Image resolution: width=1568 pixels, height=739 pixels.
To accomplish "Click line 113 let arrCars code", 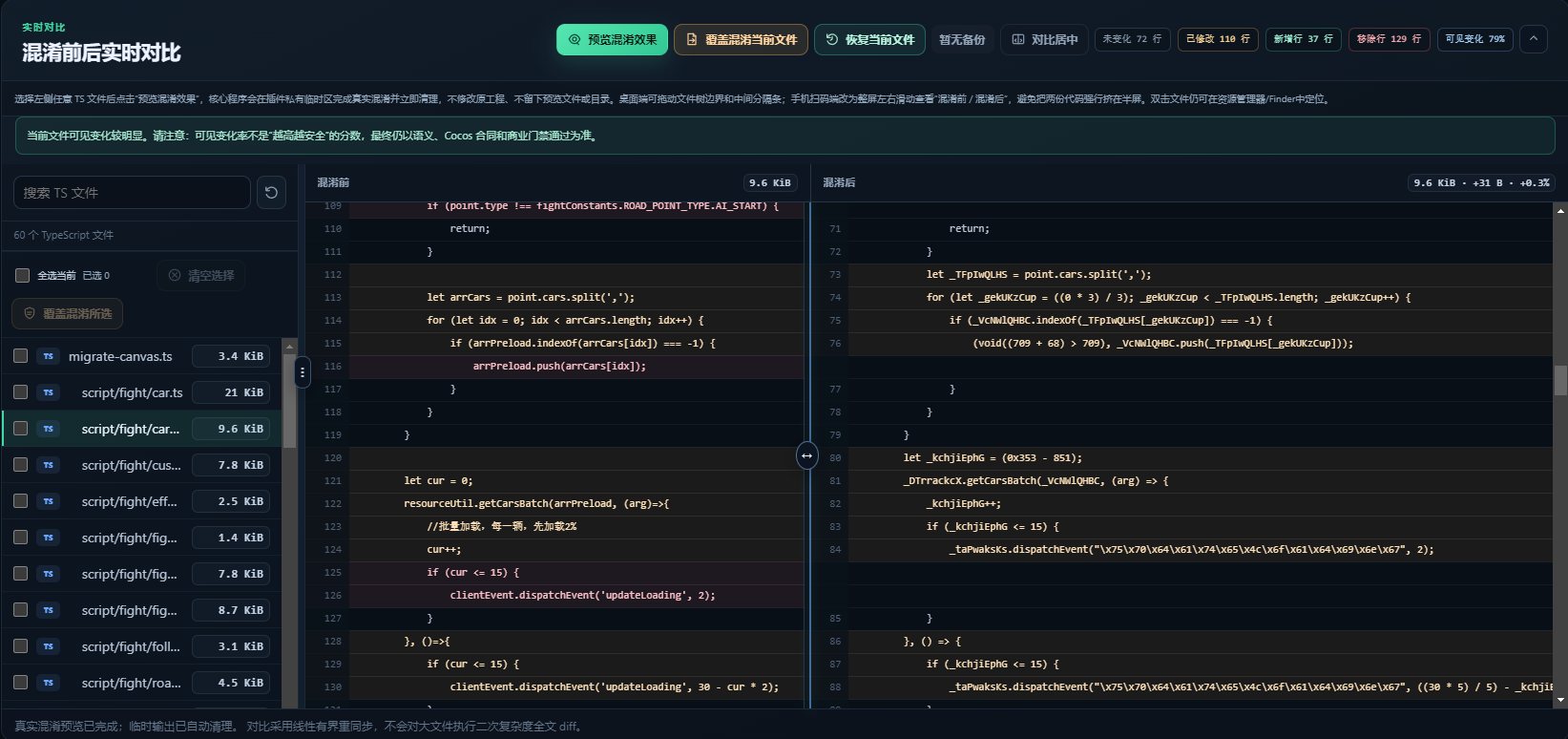I will click(531, 297).
